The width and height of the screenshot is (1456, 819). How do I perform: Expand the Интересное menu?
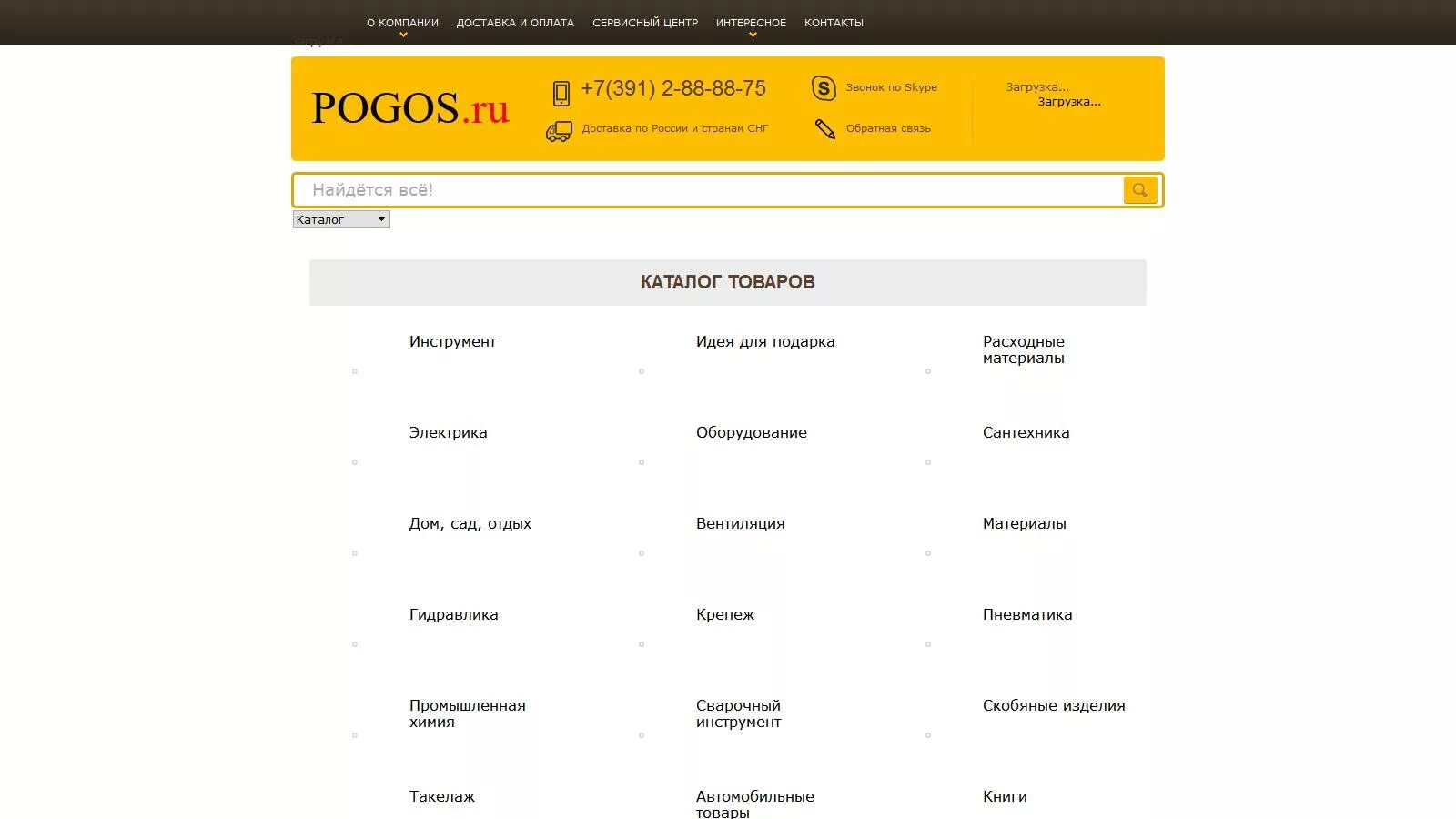point(751,23)
